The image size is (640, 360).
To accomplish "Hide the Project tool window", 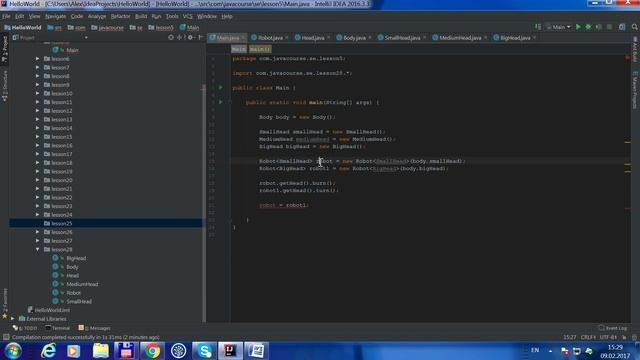I will (200, 38).
